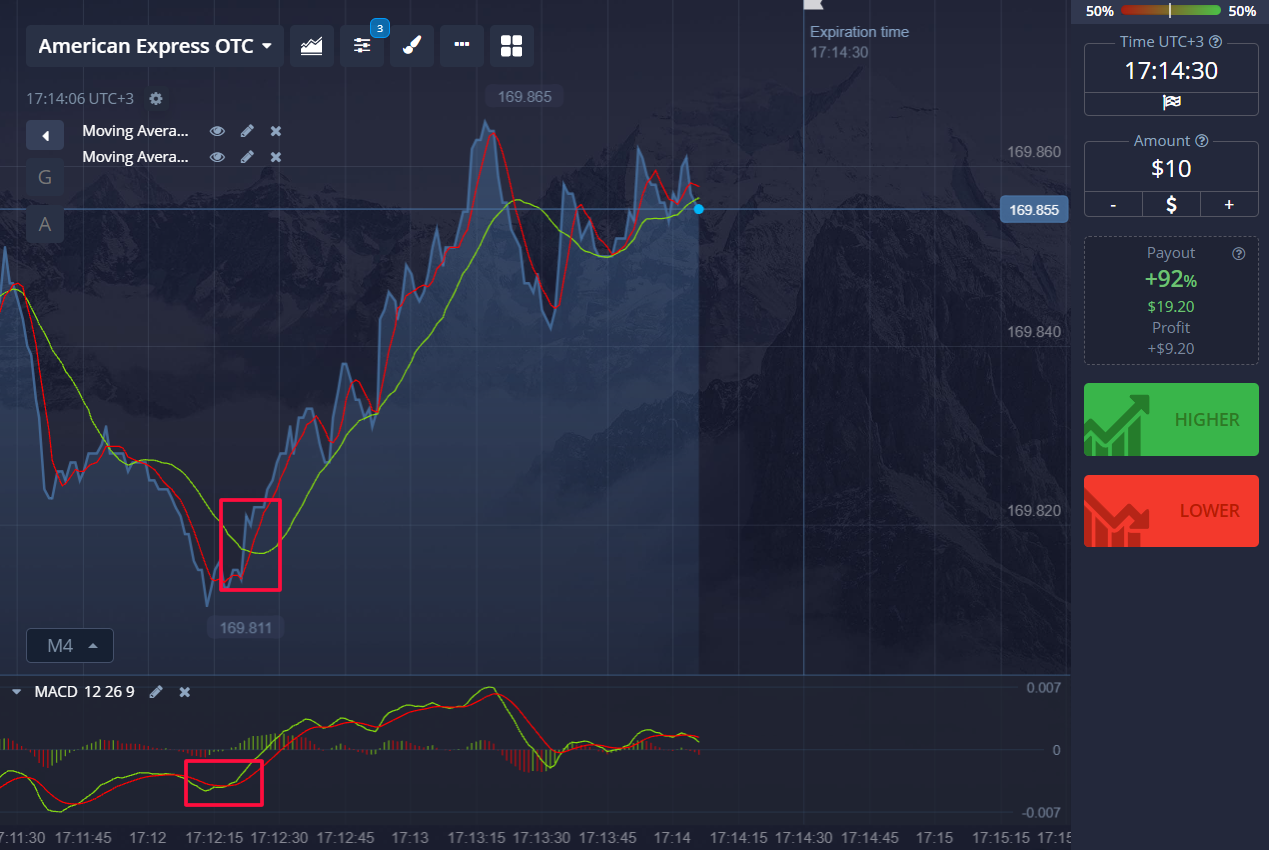The height and width of the screenshot is (850, 1269).
Task: Toggle visibility of second Moving Average
Action: pyautogui.click(x=217, y=157)
